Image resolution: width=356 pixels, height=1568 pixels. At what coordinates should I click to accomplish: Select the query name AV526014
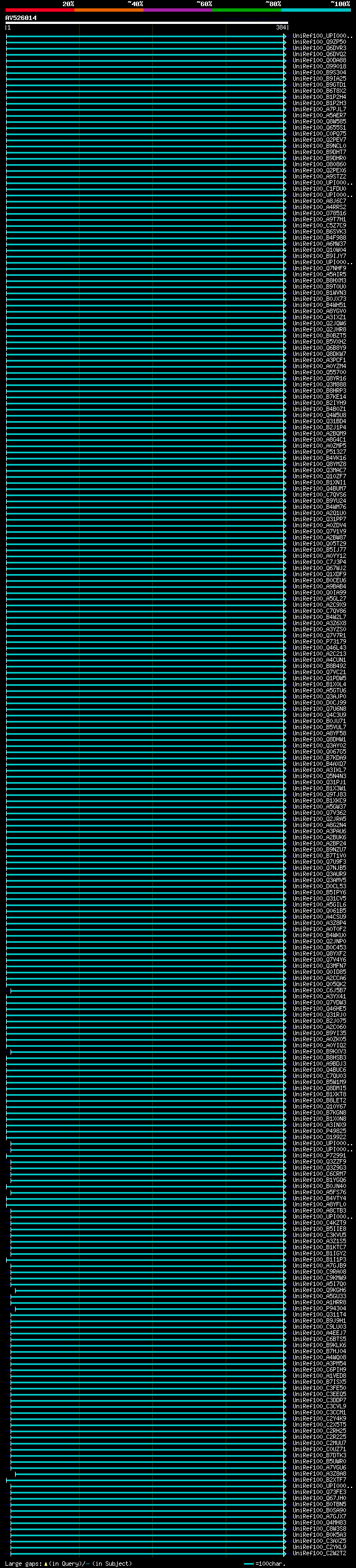click(x=21, y=18)
